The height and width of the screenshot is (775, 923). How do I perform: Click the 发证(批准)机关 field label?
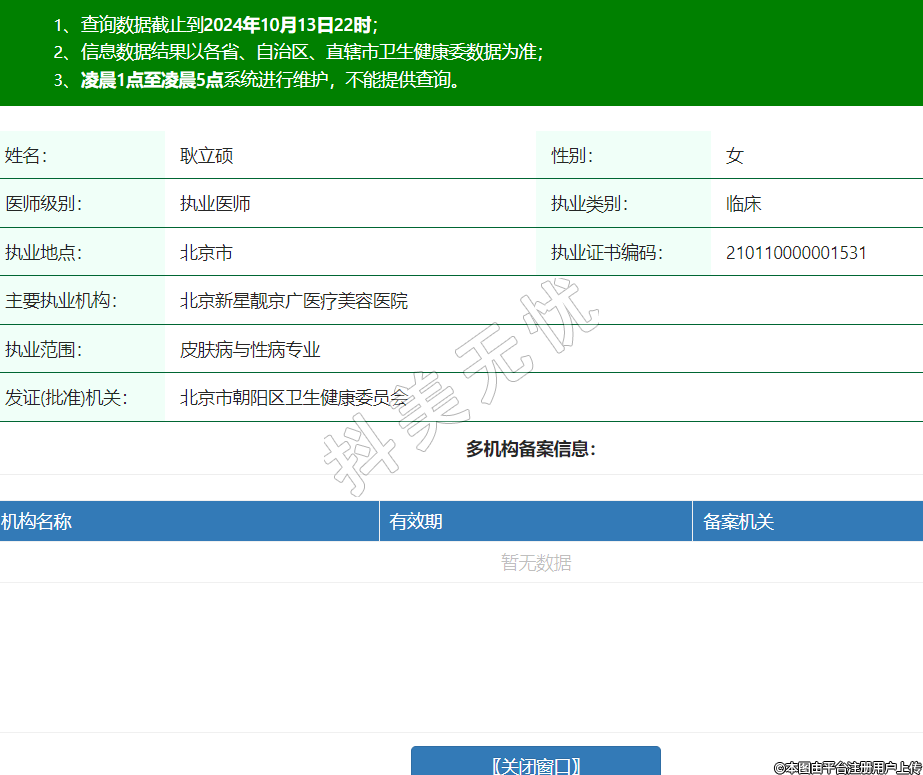click(67, 398)
